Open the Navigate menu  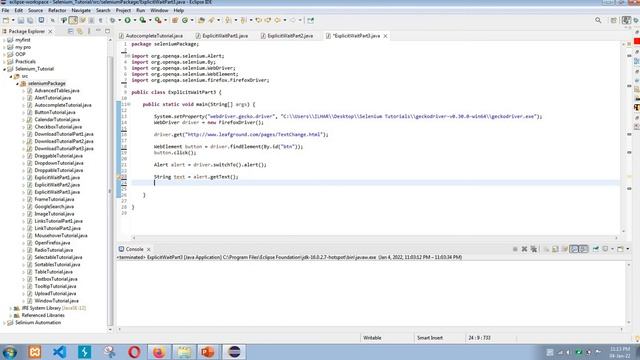tap(81, 10)
